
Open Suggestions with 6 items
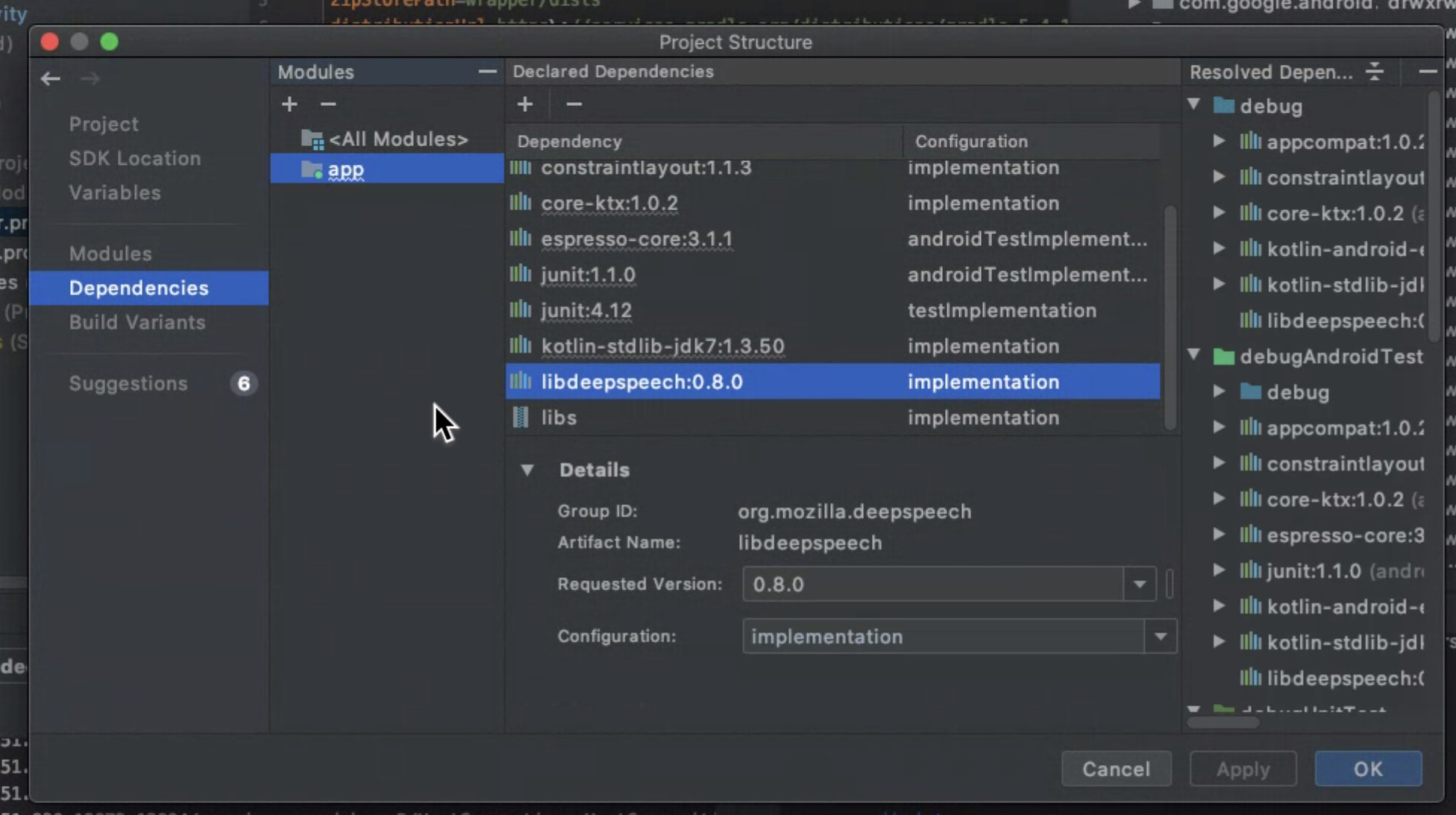(128, 383)
